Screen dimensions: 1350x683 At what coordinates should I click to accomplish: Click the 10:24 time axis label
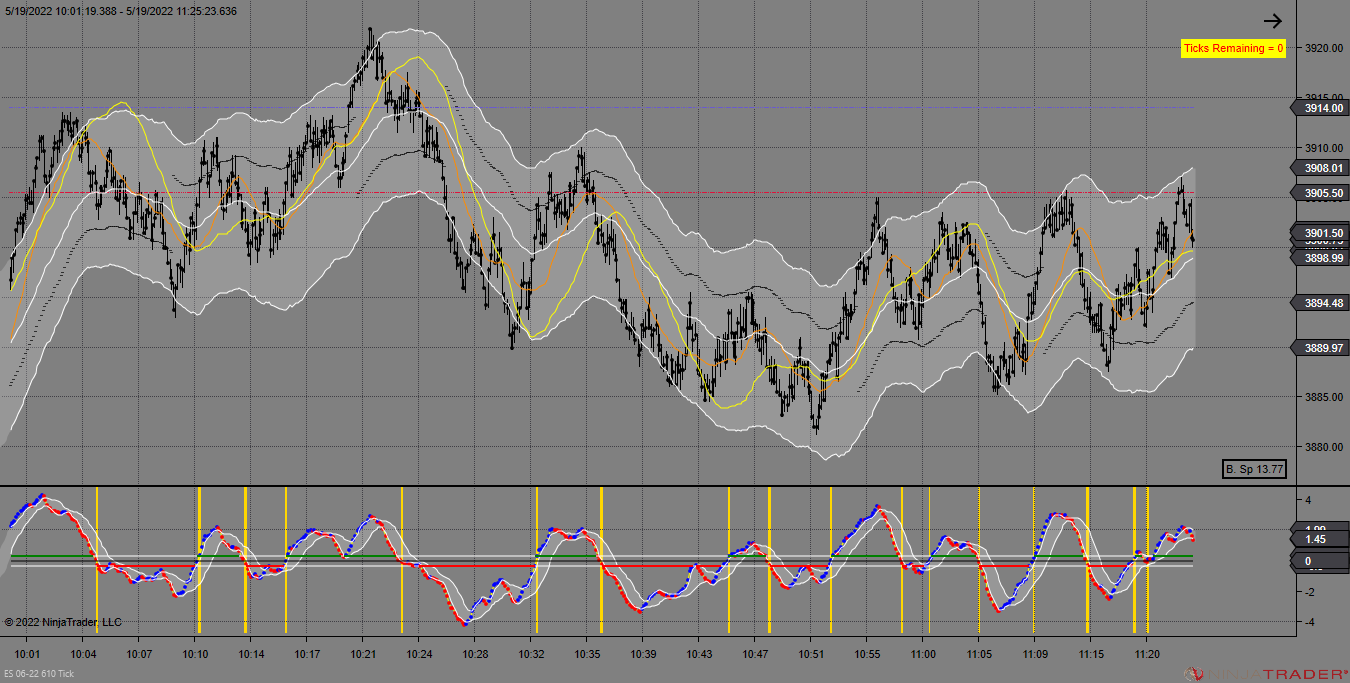point(419,654)
